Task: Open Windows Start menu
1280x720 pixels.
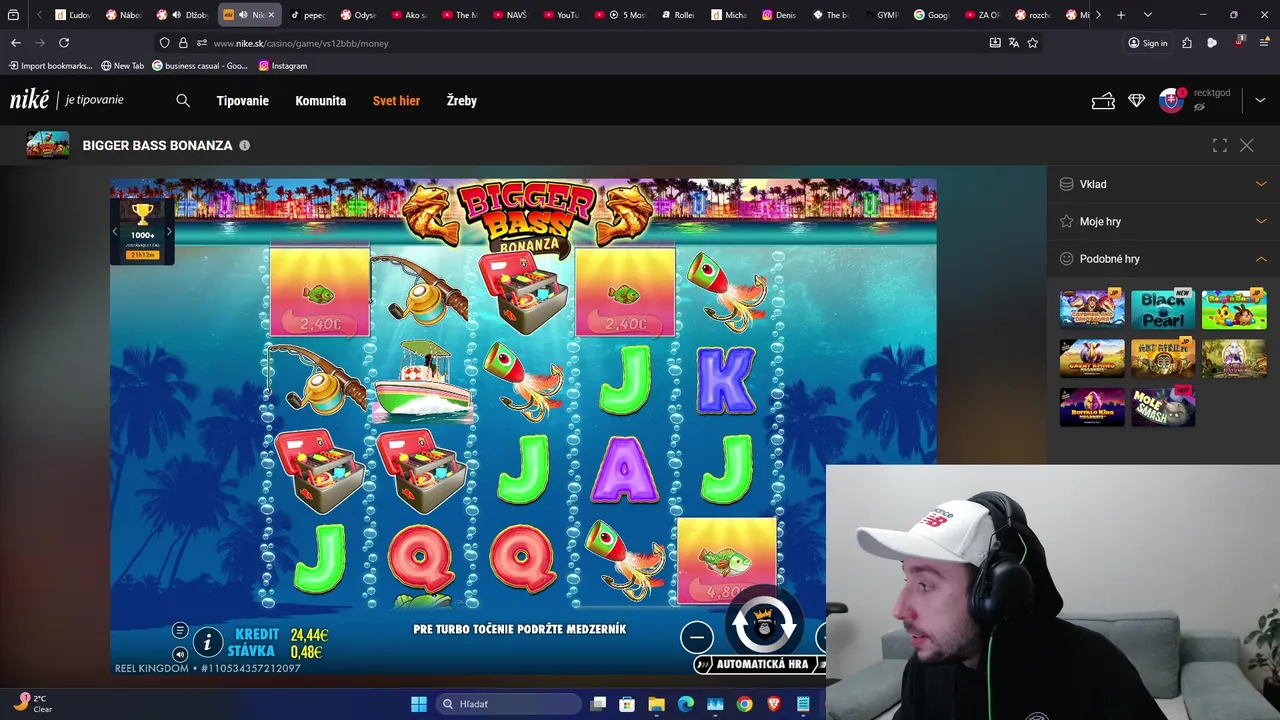Action: tap(419, 704)
